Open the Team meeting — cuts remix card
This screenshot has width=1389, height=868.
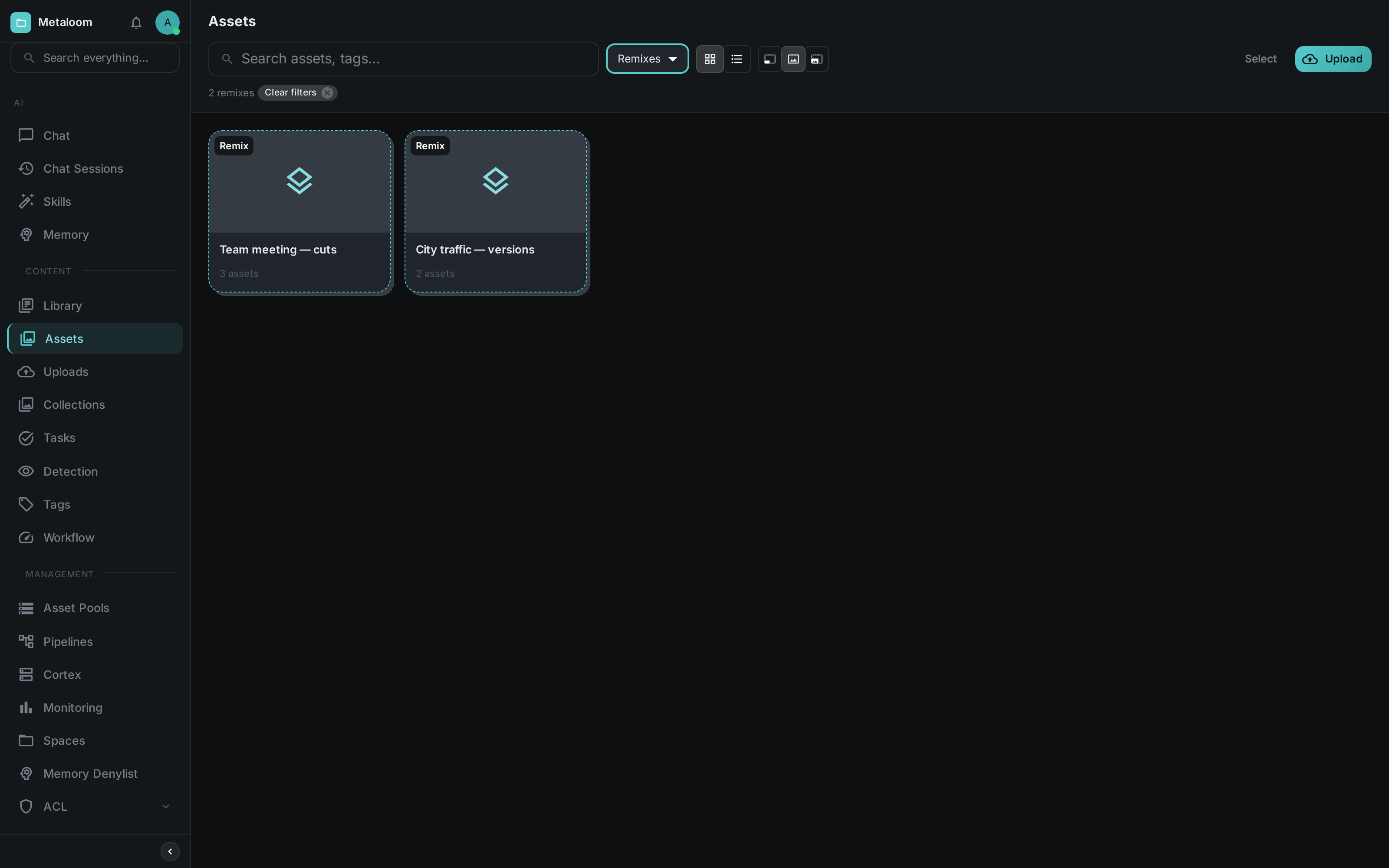[300, 212]
